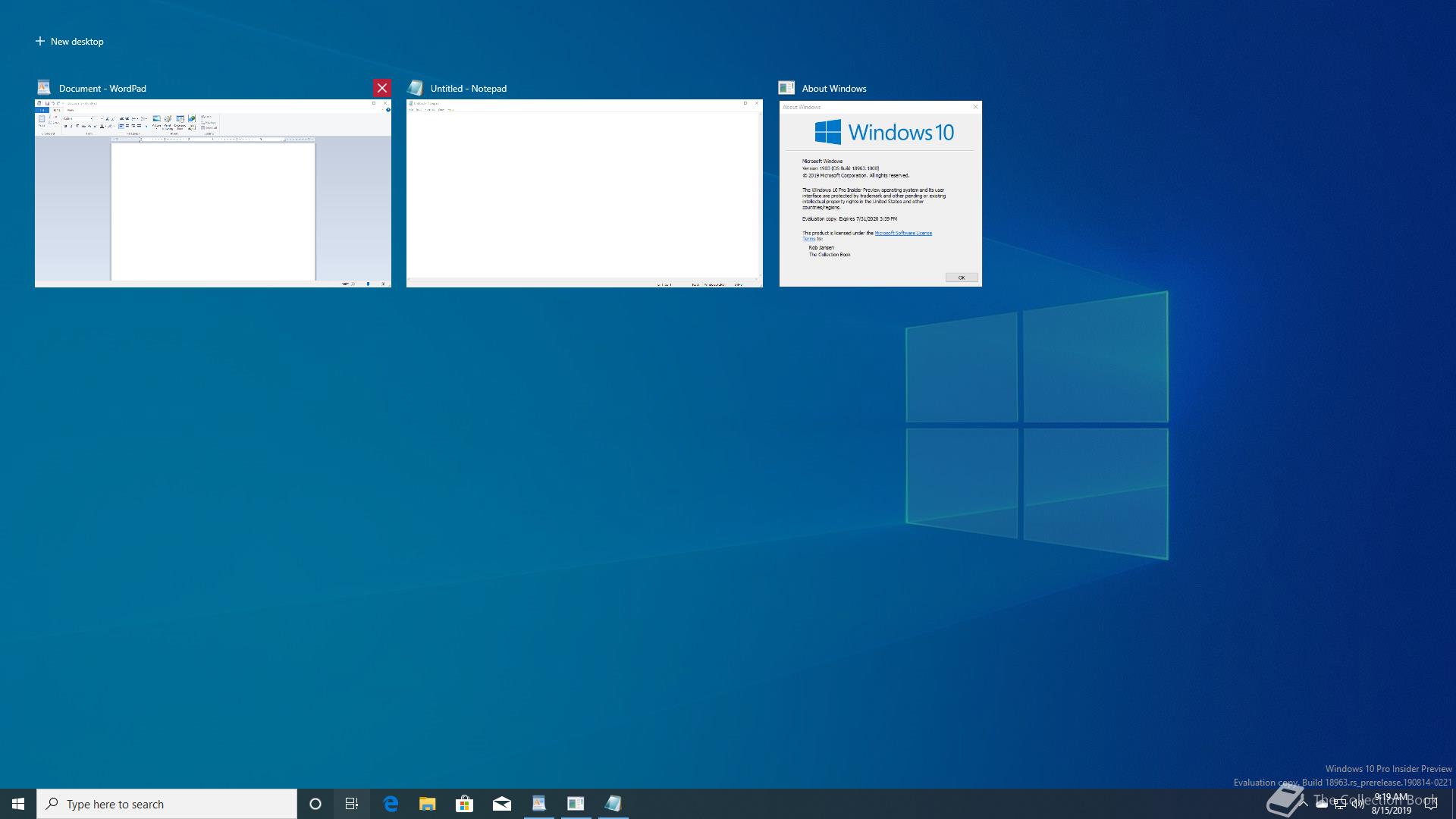
Task: Open the Action Center notifications icon
Action: pyautogui.click(x=1431, y=804)
